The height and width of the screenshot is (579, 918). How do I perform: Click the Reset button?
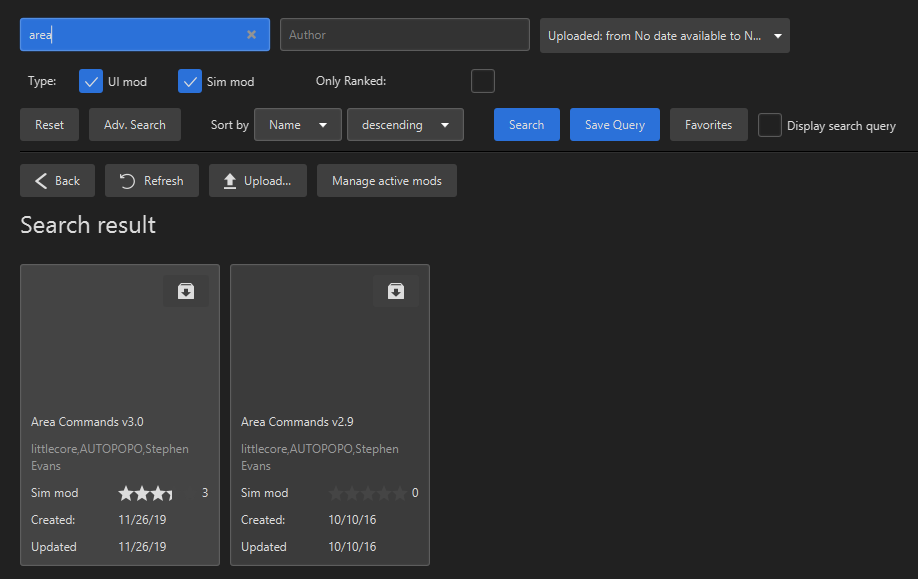pyautogui.click(x=49, y=125)
